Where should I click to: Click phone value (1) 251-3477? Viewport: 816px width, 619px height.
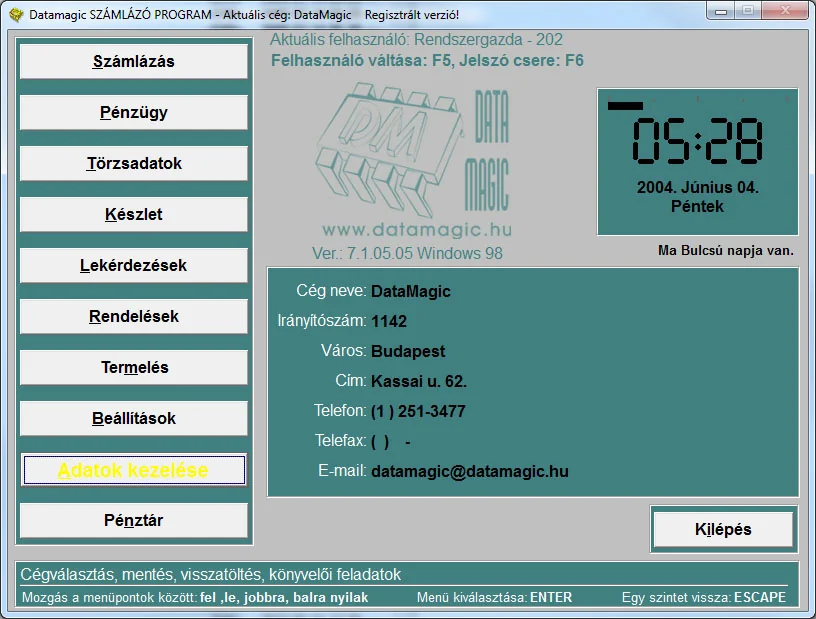(x=418, y=412)
